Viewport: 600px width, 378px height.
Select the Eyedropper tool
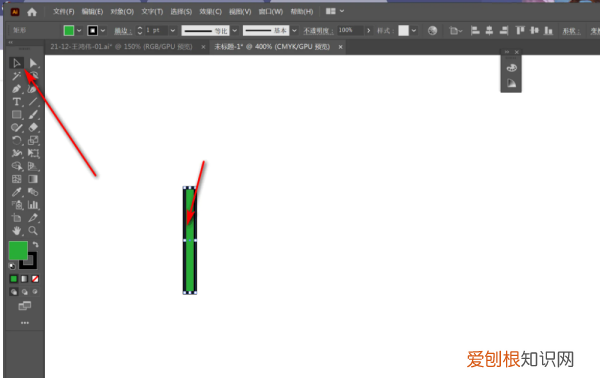16,192
